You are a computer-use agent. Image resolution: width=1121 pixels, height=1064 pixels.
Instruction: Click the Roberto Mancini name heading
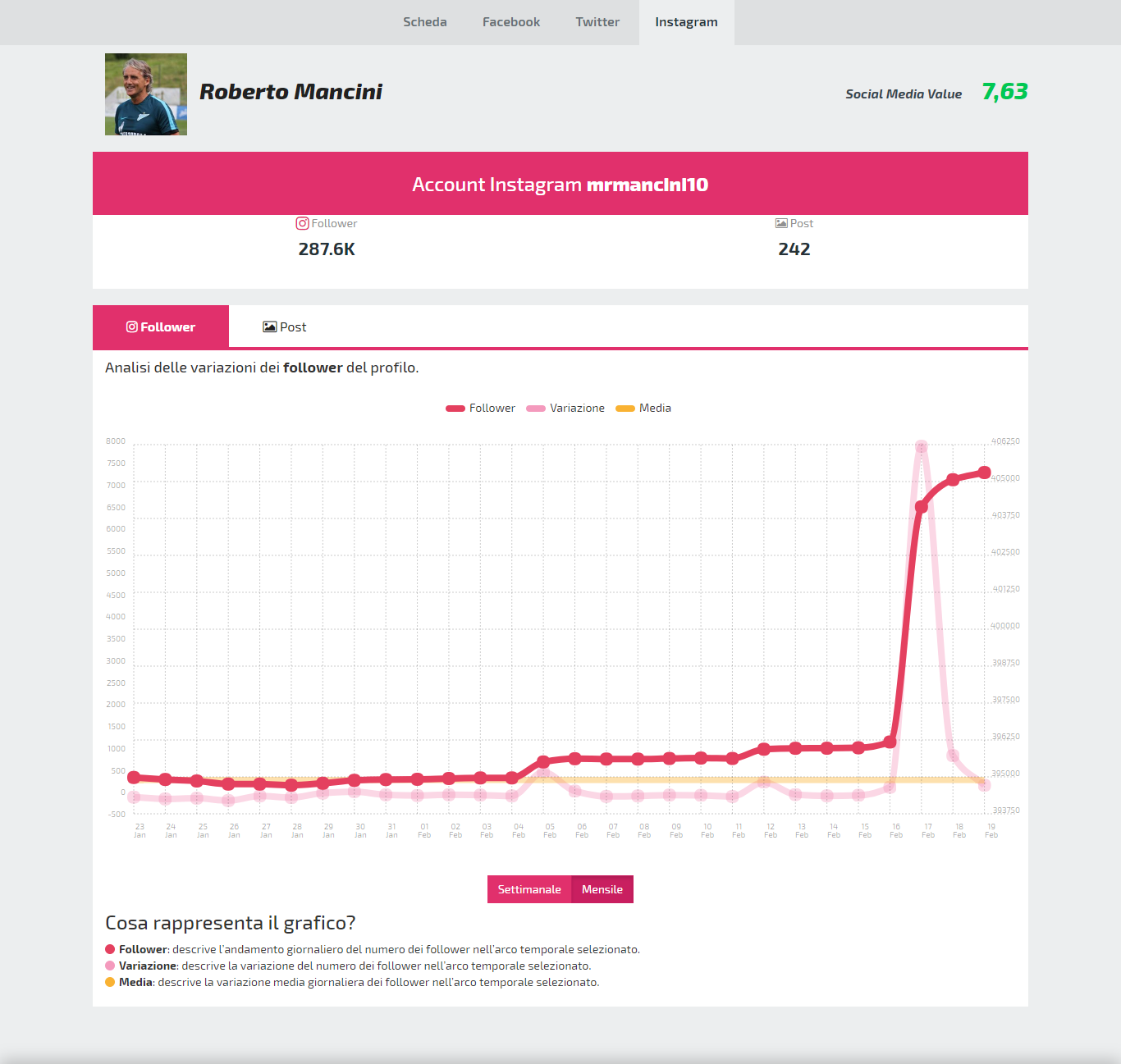[x=291, y=92]
